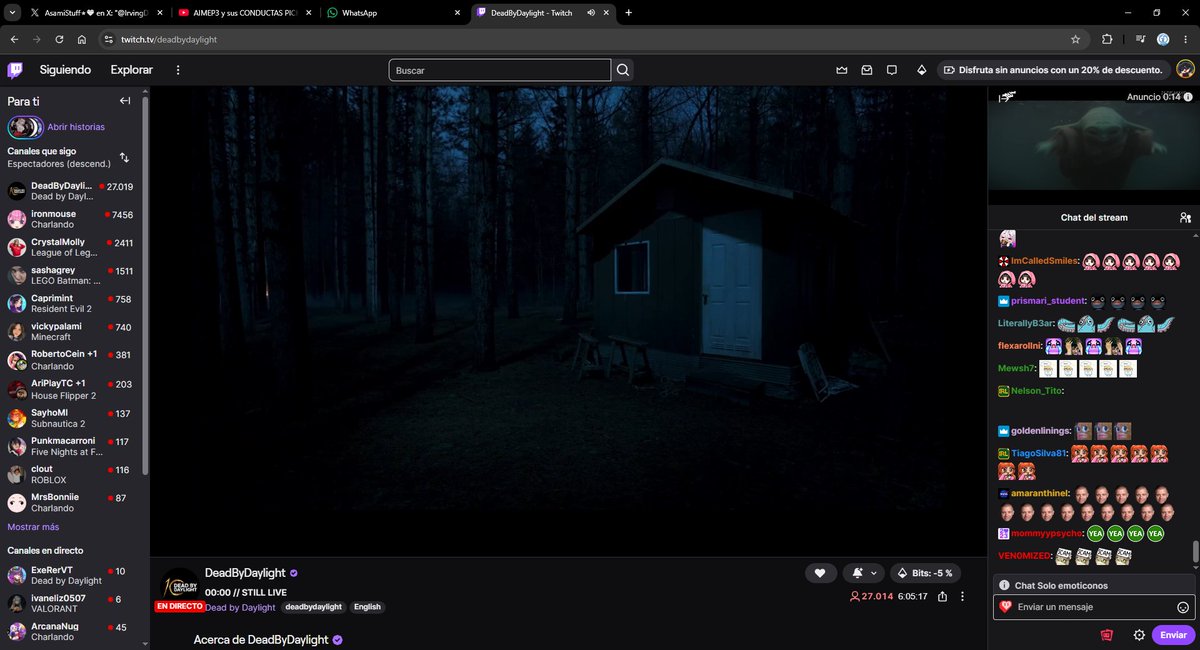Open the Twitch home logo
Viewport: 1200px width, 650px height.
click(15, 70)
